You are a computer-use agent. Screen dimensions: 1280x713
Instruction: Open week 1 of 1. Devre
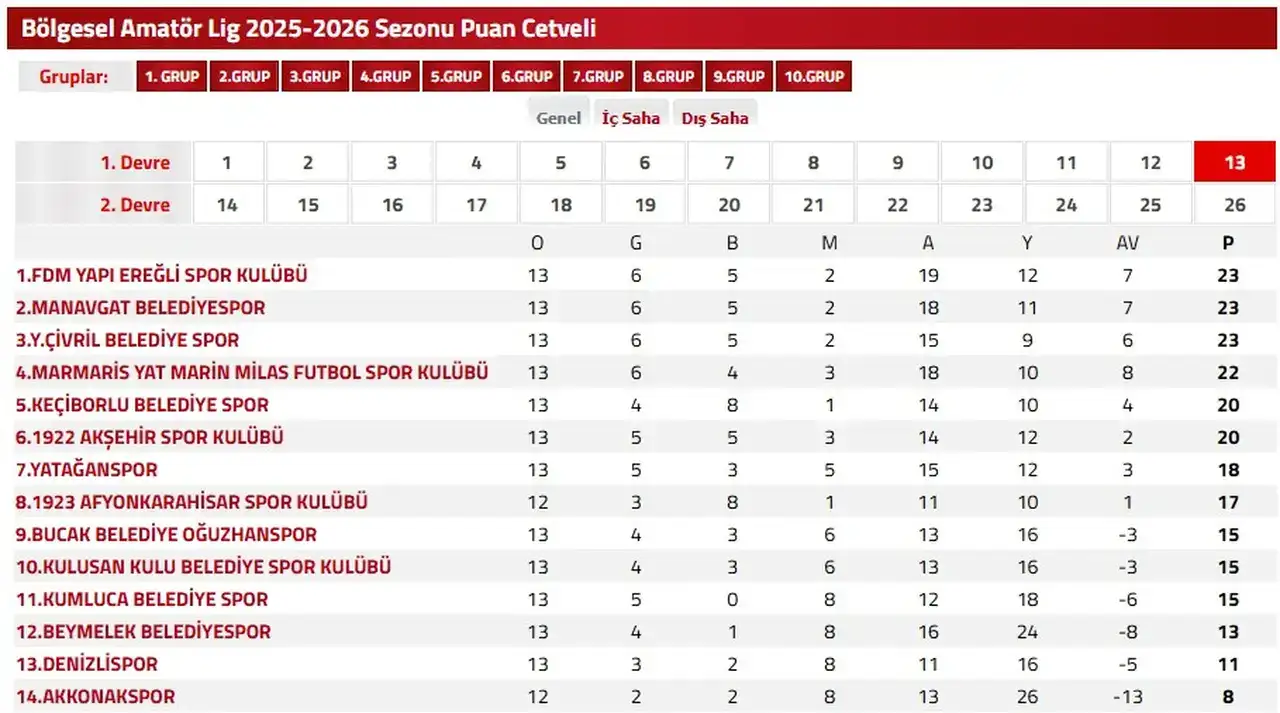pyautogui.click(x=228, y=161)
